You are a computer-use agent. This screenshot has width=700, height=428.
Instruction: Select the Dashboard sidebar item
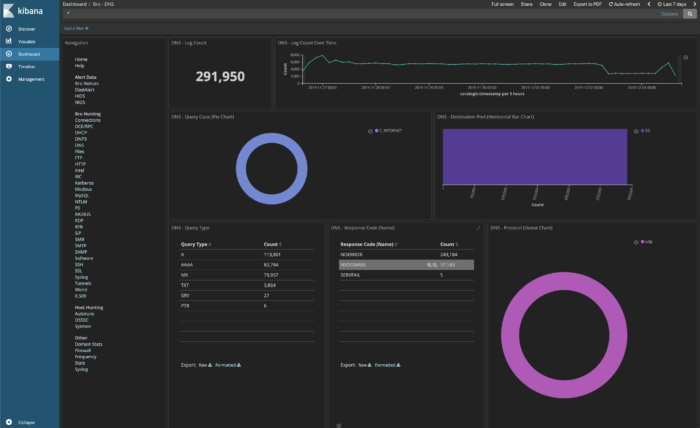click(29, 54)
